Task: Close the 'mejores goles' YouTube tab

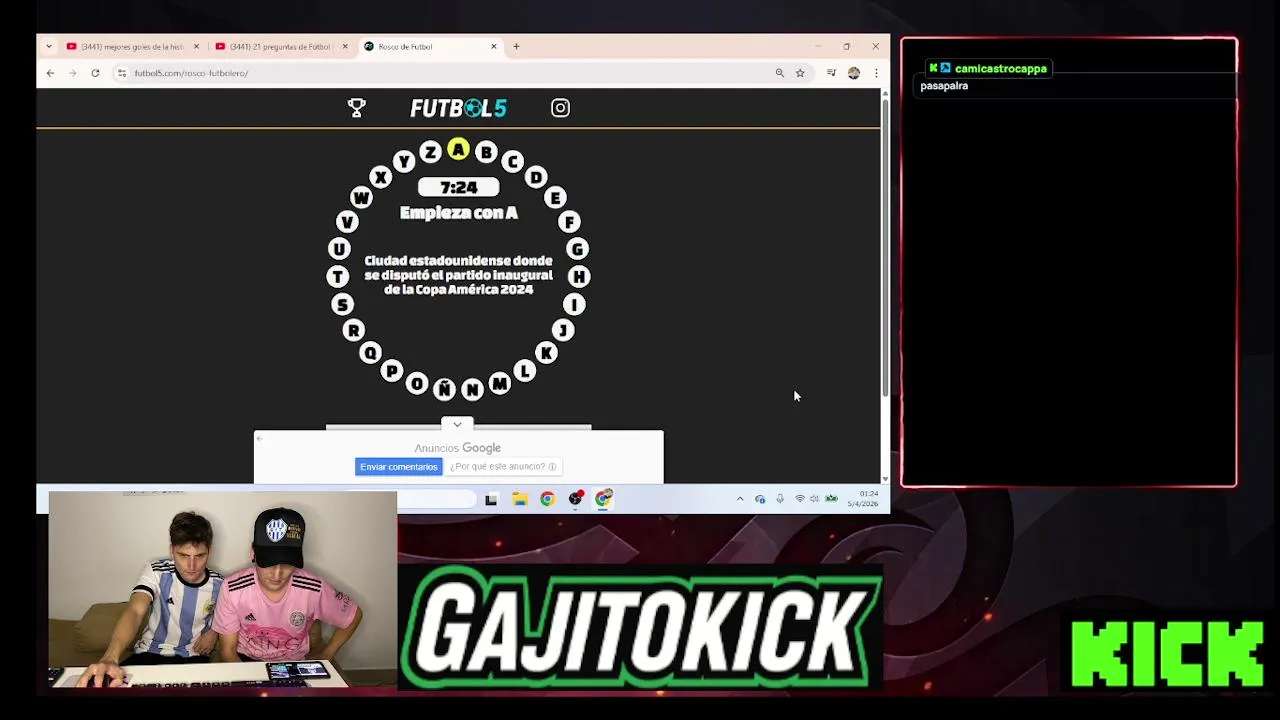Action: click(196, 46)
